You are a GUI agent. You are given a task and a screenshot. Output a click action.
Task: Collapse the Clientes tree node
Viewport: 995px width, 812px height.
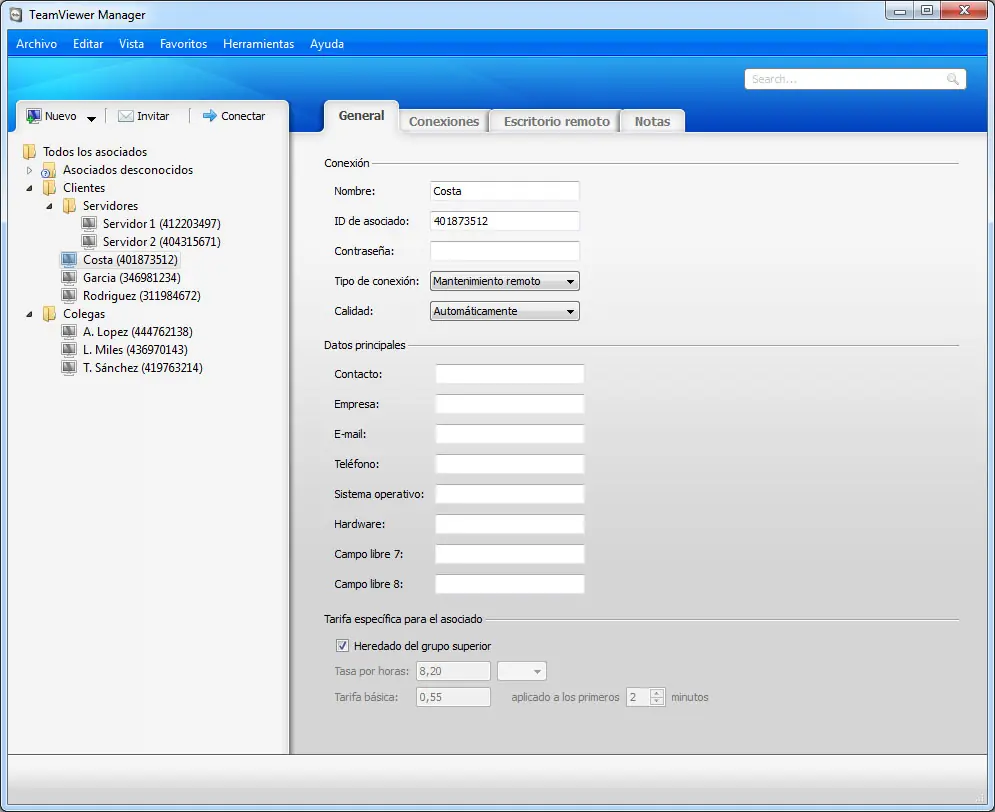(x=29, y=188)
